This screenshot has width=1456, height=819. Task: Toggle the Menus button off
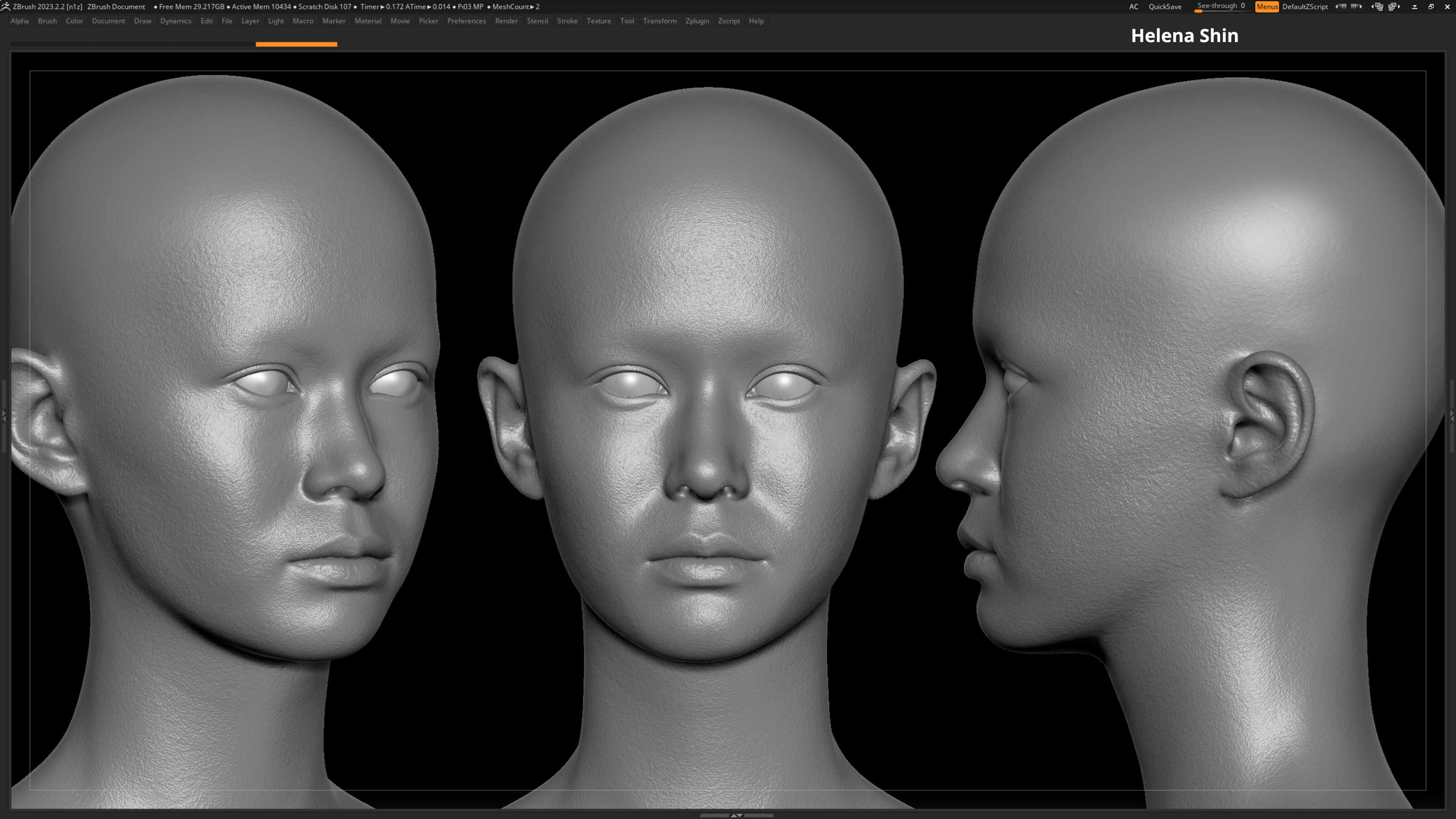pyautogui.click(x=1267, y=6)
